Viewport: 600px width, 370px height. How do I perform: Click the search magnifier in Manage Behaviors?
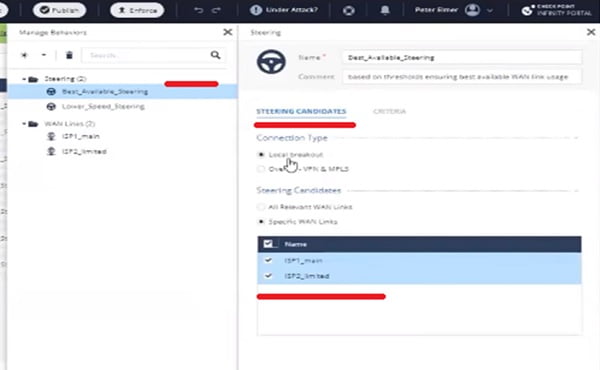point(215,55)
